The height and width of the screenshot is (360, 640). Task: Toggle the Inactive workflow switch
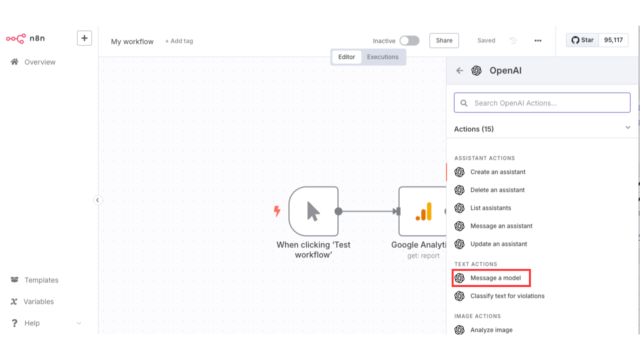(x=409, y=41)
